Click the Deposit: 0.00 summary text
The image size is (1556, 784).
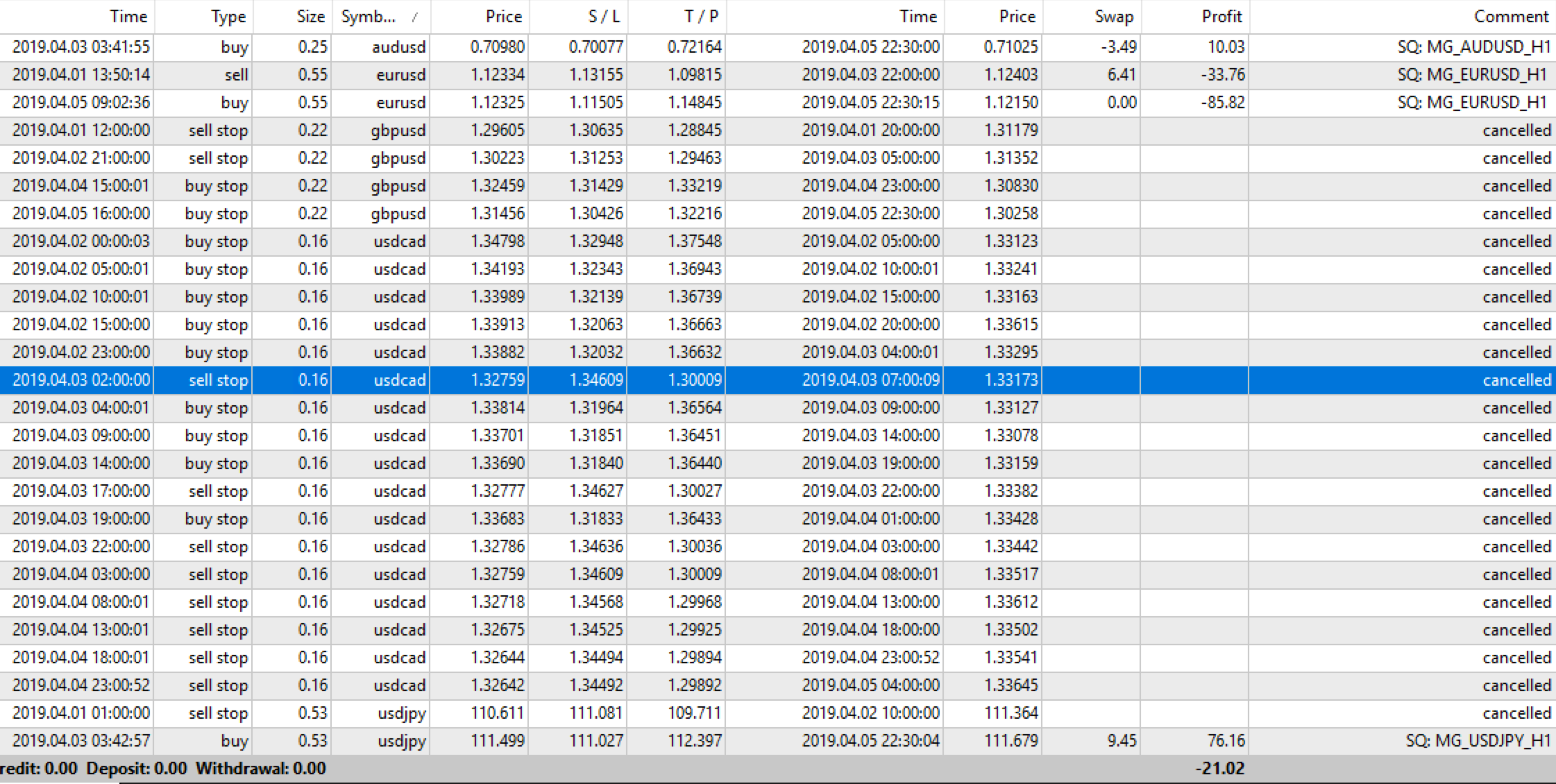pyautogui.click(x=136, y=769)
